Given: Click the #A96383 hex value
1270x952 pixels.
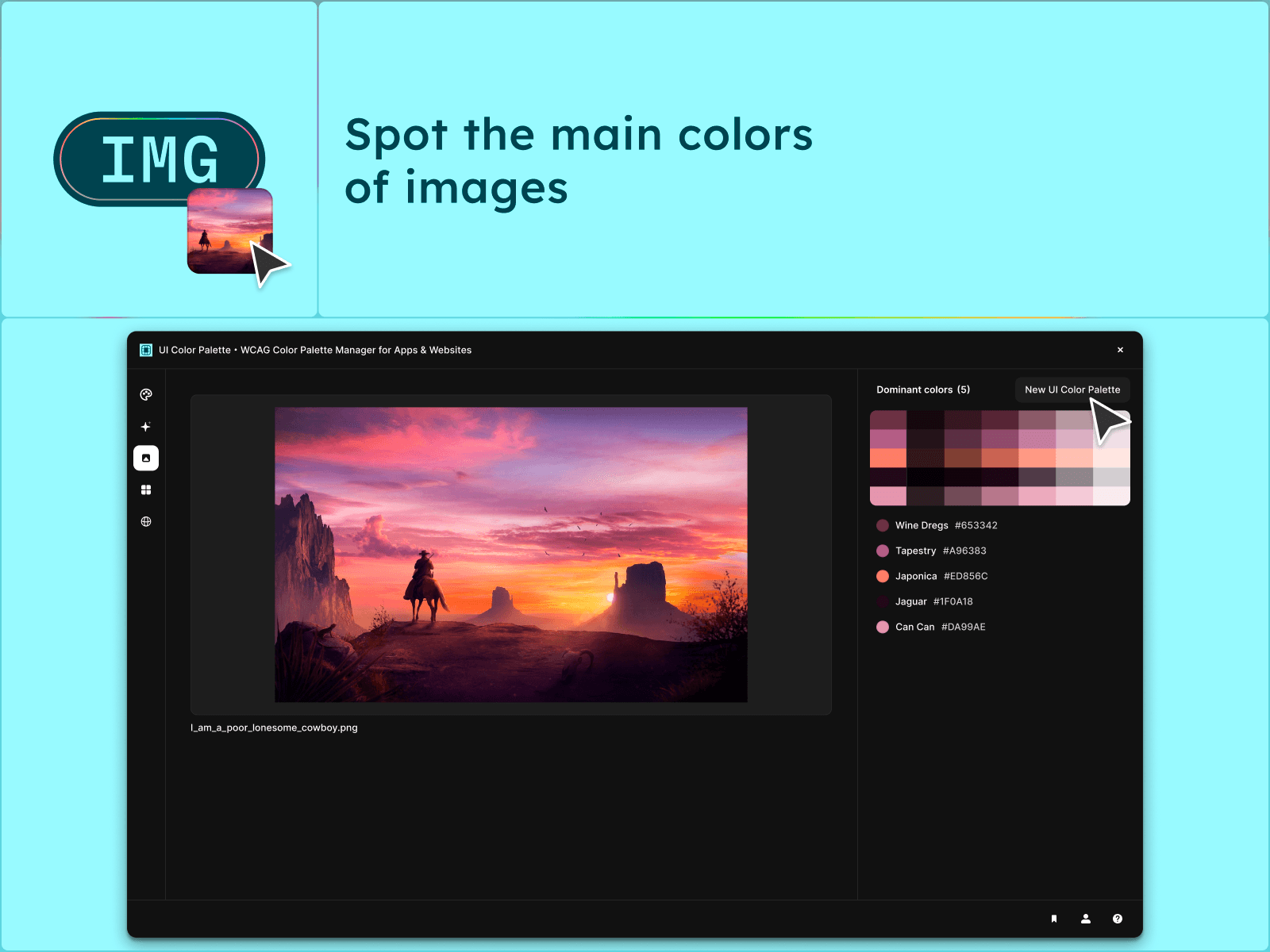Looking at the screenshot, I should (x=964, y=551).
